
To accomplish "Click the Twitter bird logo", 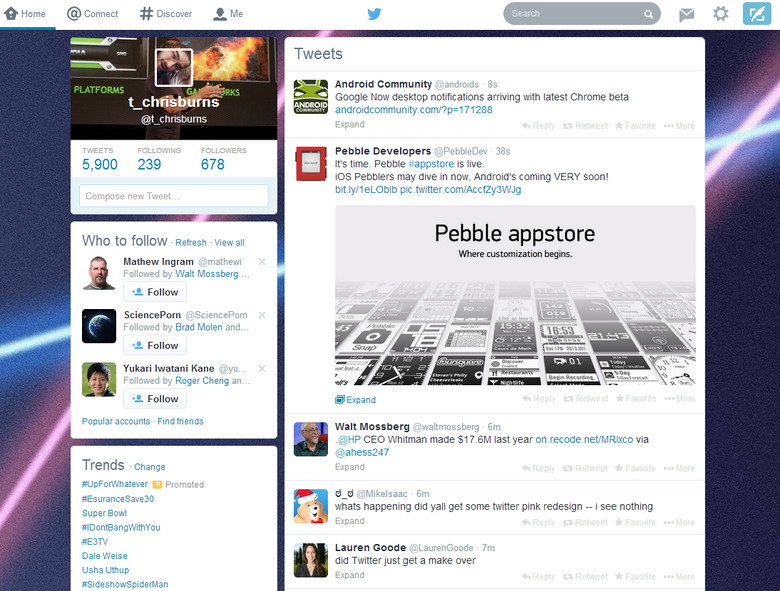I will coord(374,13).
